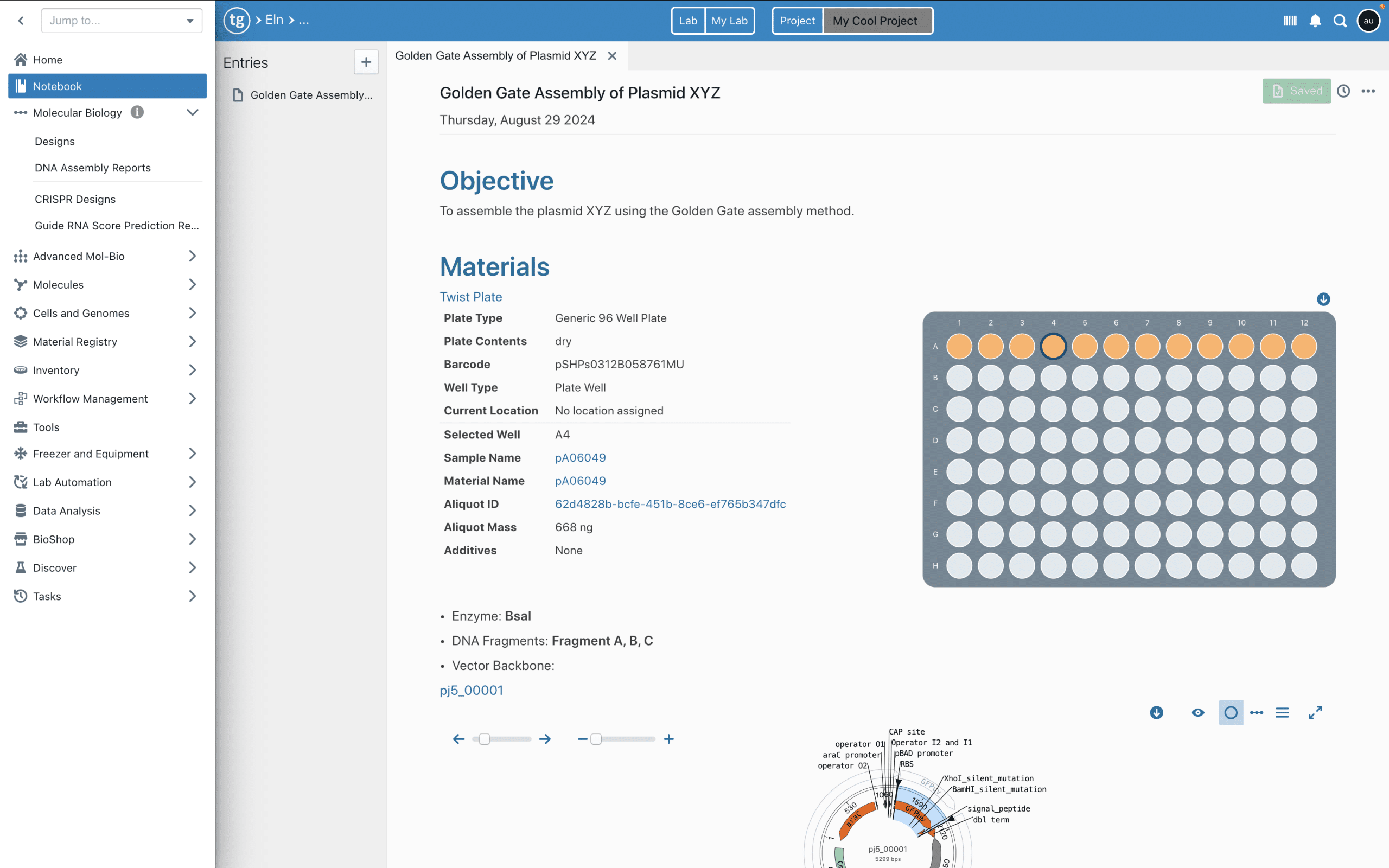Expand the Inventory section
This screenshot has width=1389, height=868.
(x=192, y=369)
